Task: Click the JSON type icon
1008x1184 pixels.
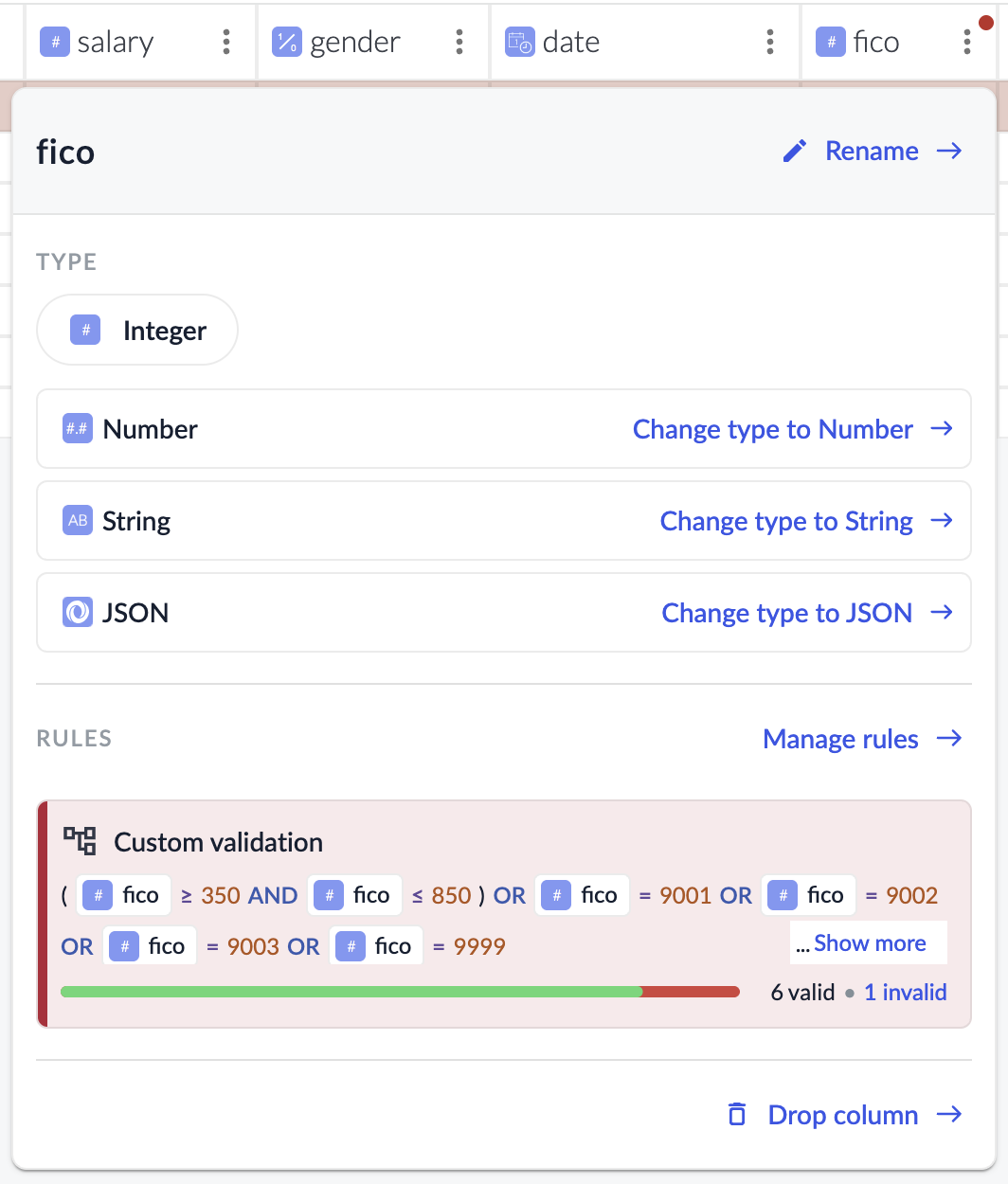Action: [x=78, y=613]
